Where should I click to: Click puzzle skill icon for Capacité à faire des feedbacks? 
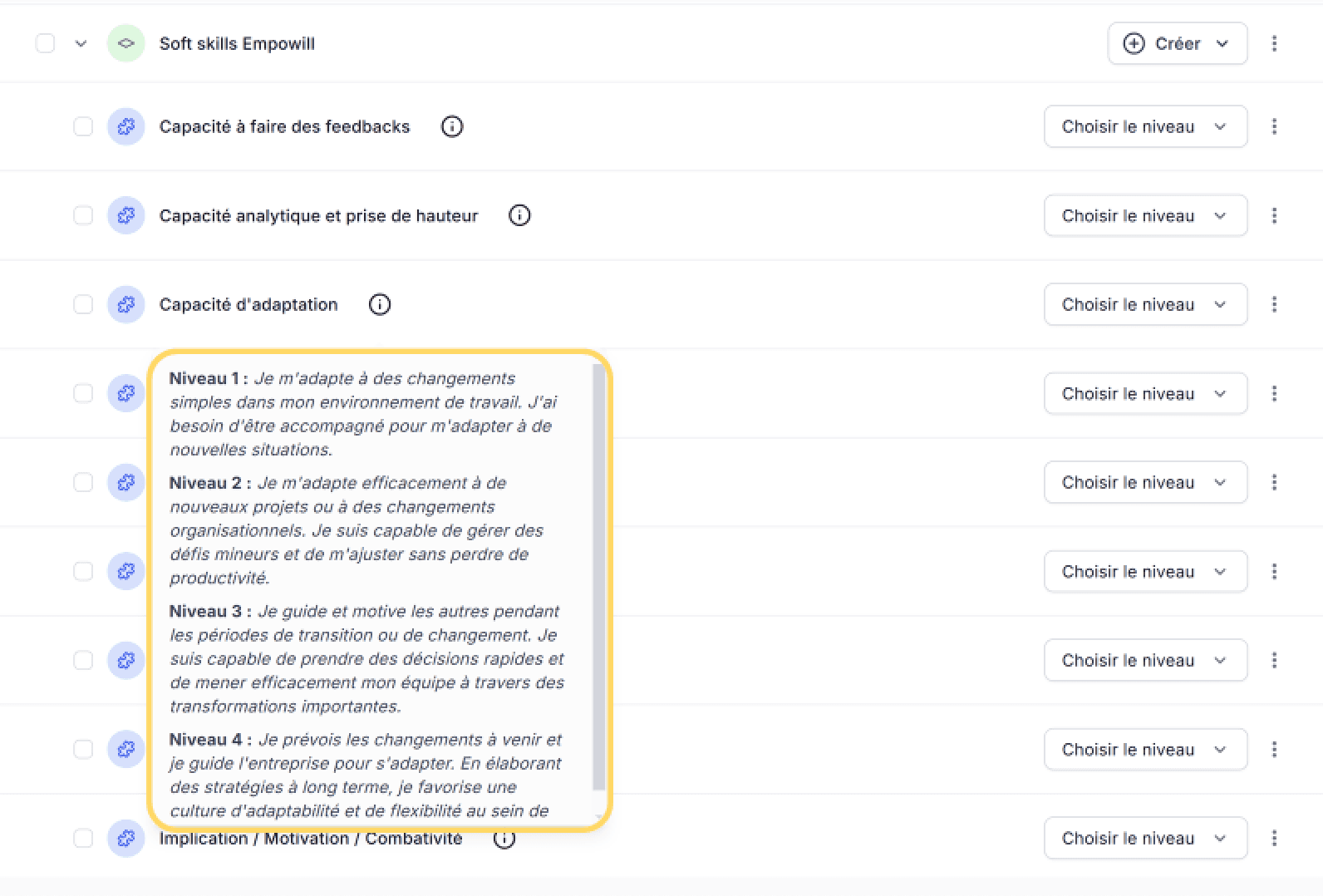pos(126,126)
